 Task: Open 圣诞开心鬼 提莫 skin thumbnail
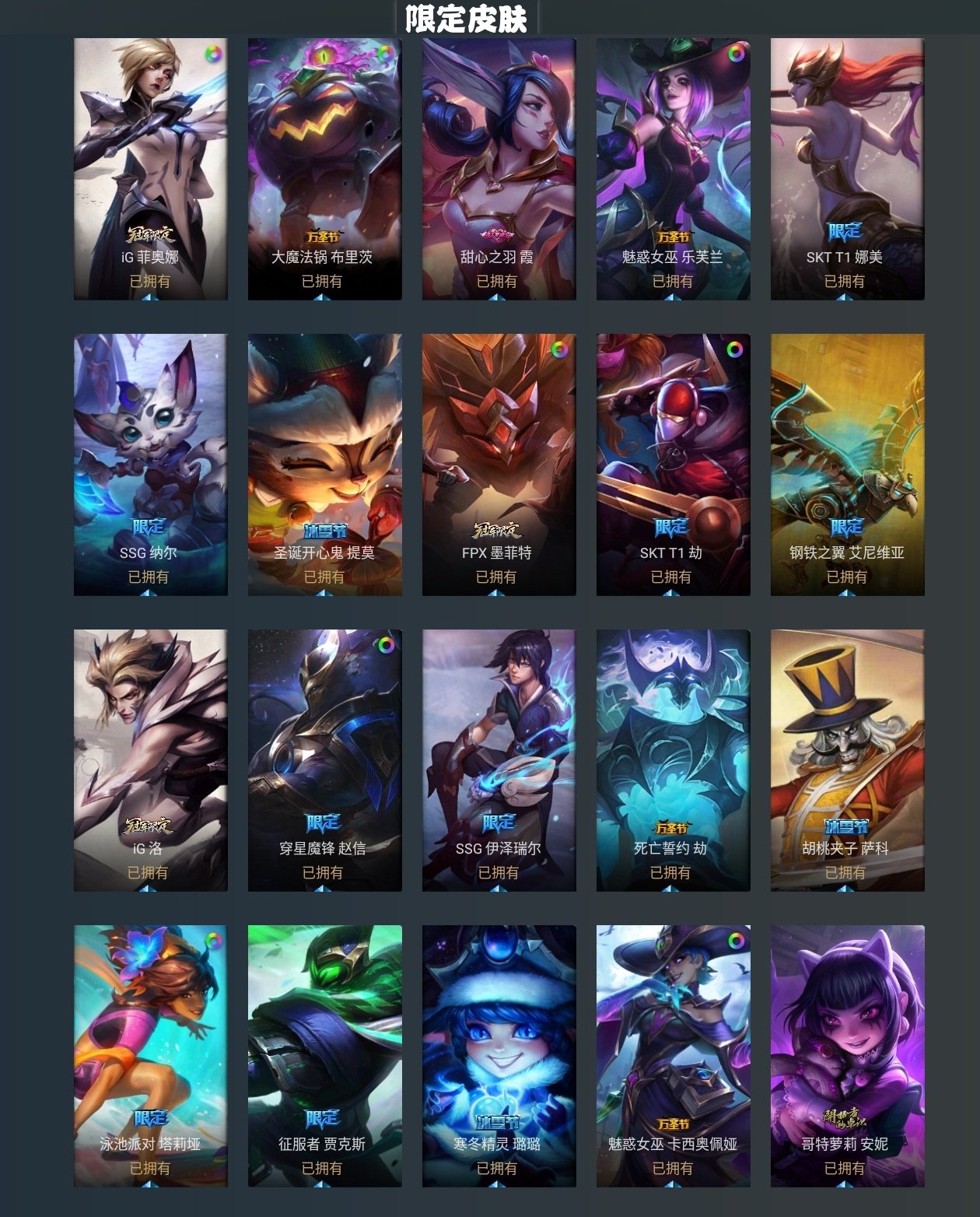click(x=325, y=465)
